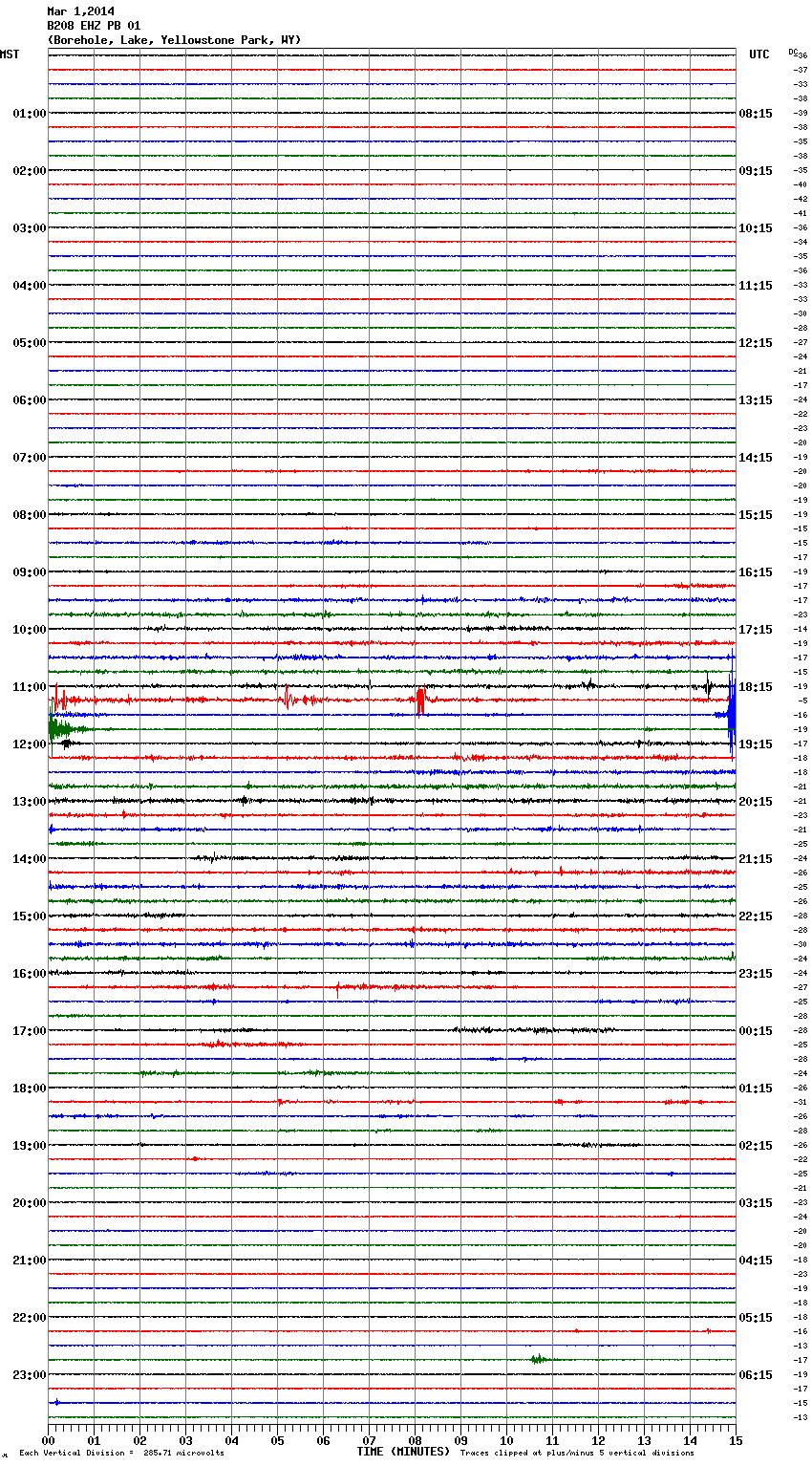This screenshot has height=1466, width=812.
Task: Click the "UTC" time zone label
Action: 759,54
